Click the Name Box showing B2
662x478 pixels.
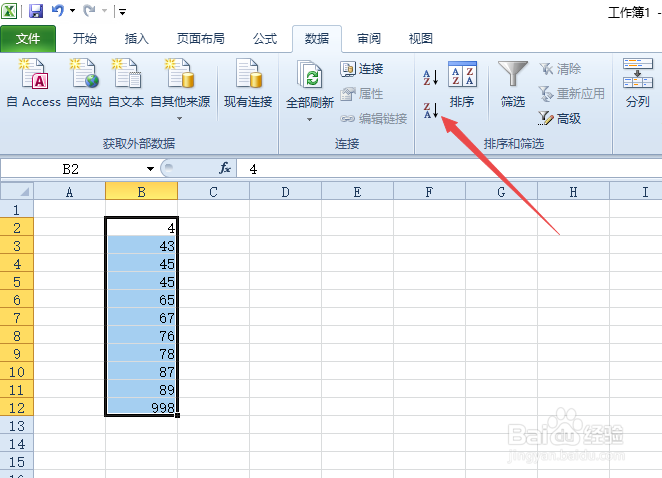72,169
